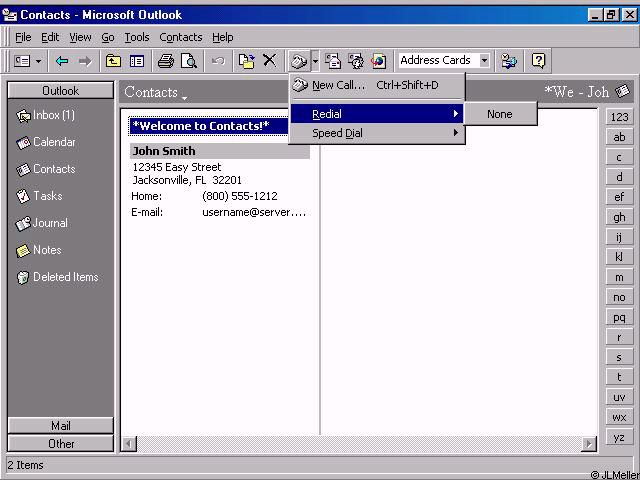This screenshot has height=480, width=640.
Task: Click the Outlook group button
Action: [x=60, y=91]
